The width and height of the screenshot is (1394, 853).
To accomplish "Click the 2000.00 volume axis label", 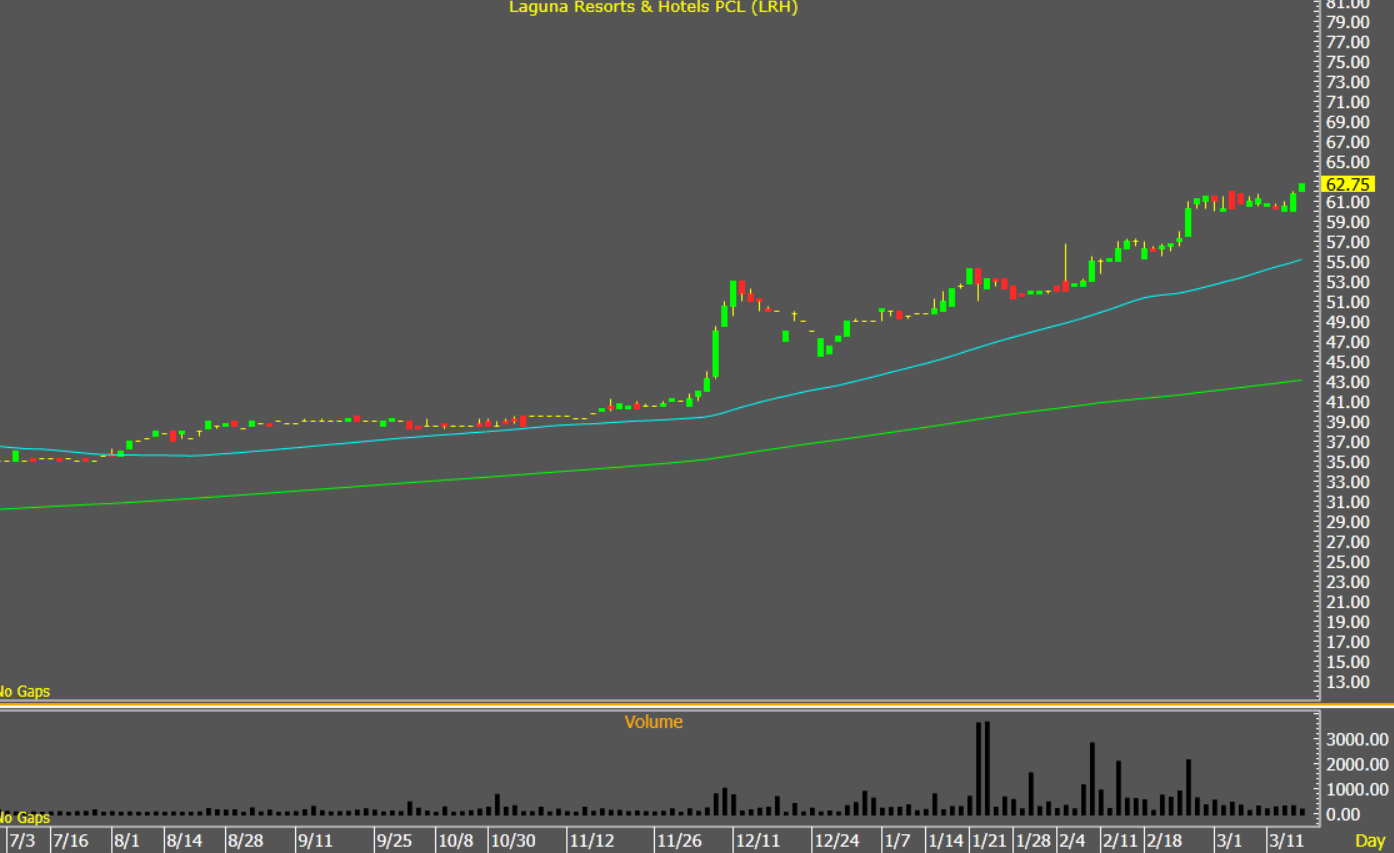I will coord(1356,764).
